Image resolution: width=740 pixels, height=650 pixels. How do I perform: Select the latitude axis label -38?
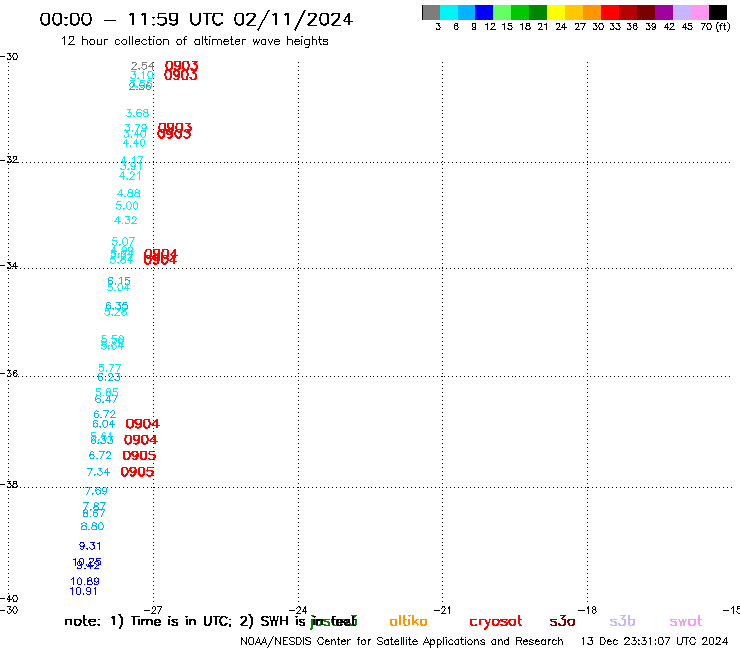9,484
